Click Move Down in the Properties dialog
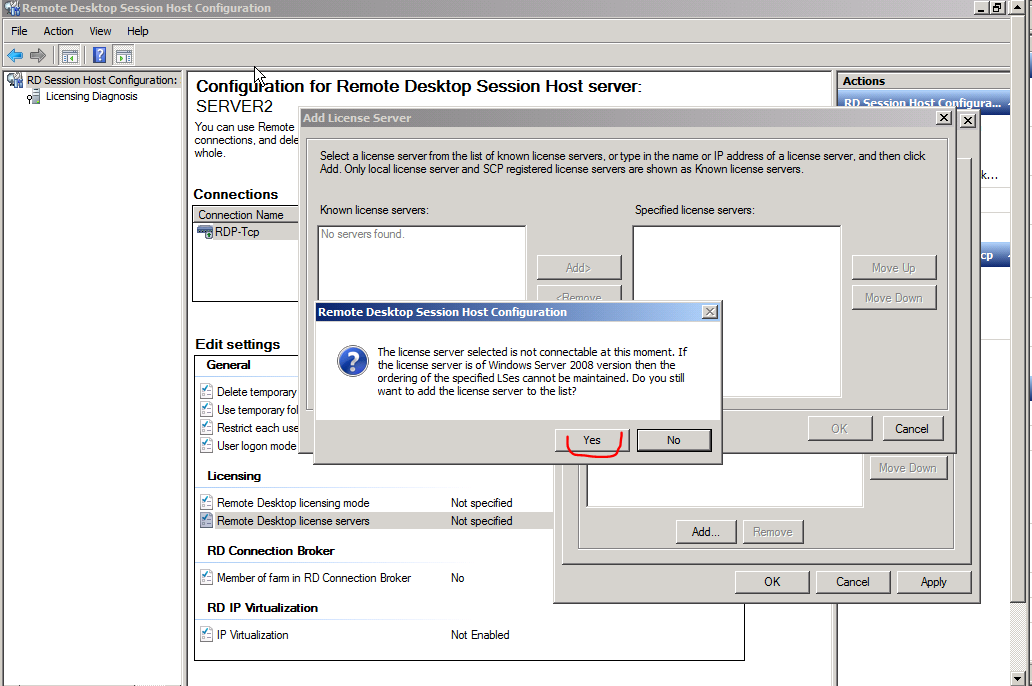The height and width of the screenshot is (686, 1032). point(908,467)
